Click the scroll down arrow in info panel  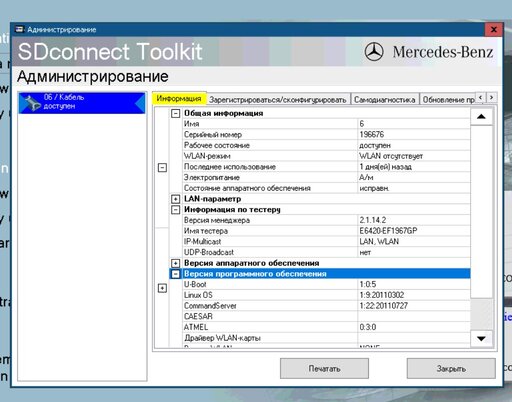point(481,339)
